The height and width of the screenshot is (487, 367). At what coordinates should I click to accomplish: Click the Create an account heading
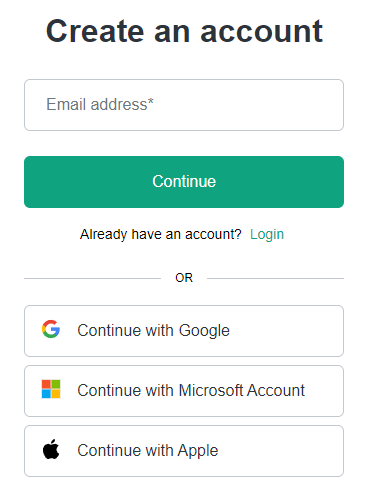[184, 31]
